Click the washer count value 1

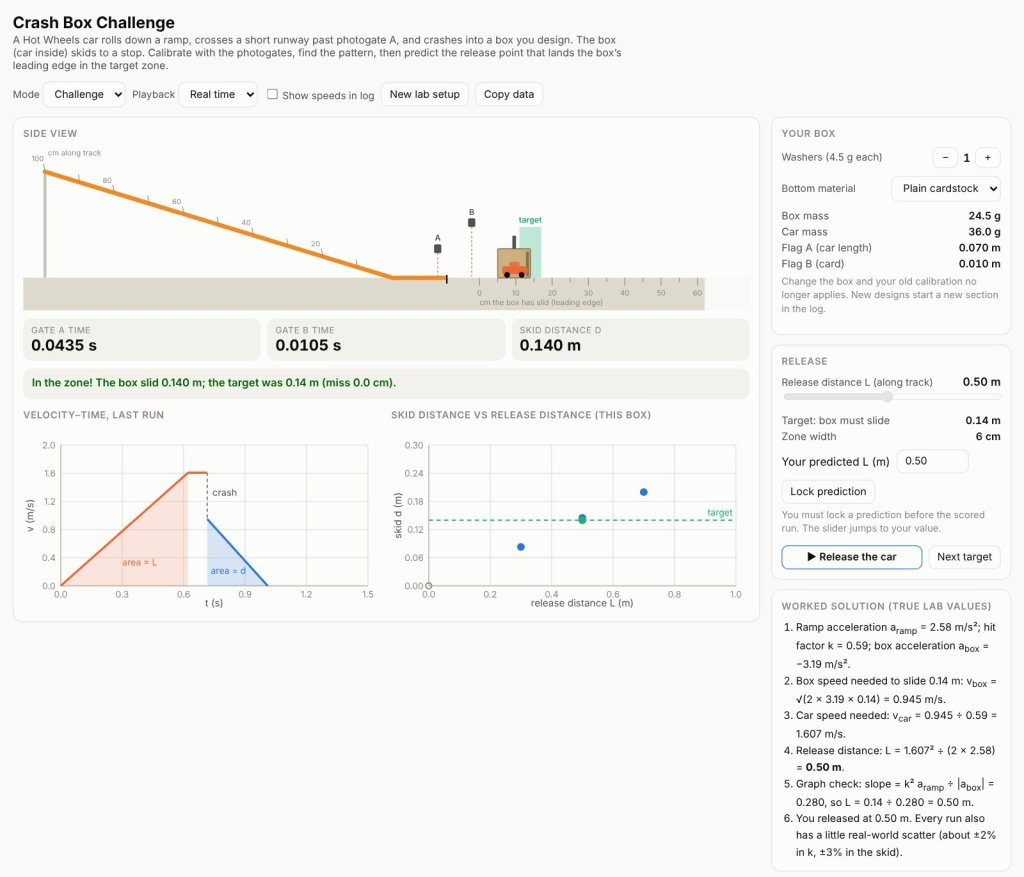coord(967,158)
